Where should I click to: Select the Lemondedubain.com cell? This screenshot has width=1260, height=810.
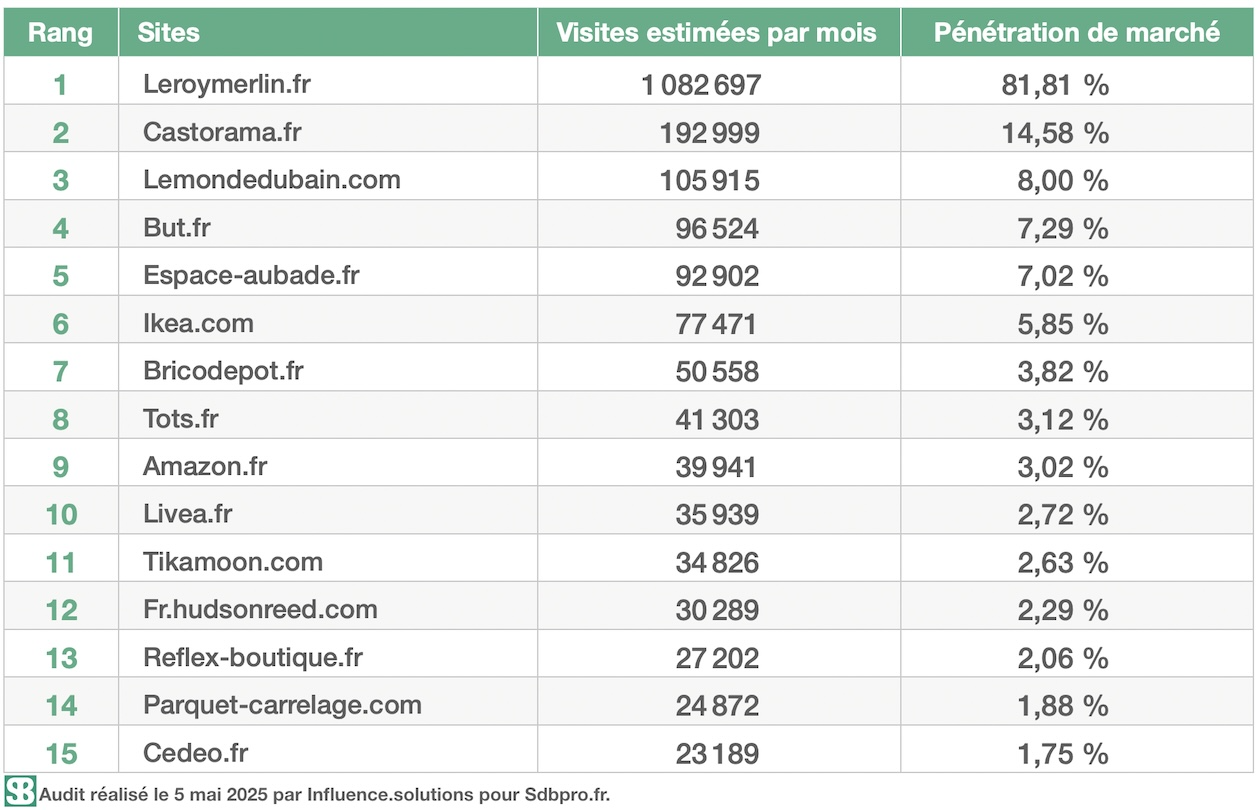pyautogui.click(x=272, y=180)
